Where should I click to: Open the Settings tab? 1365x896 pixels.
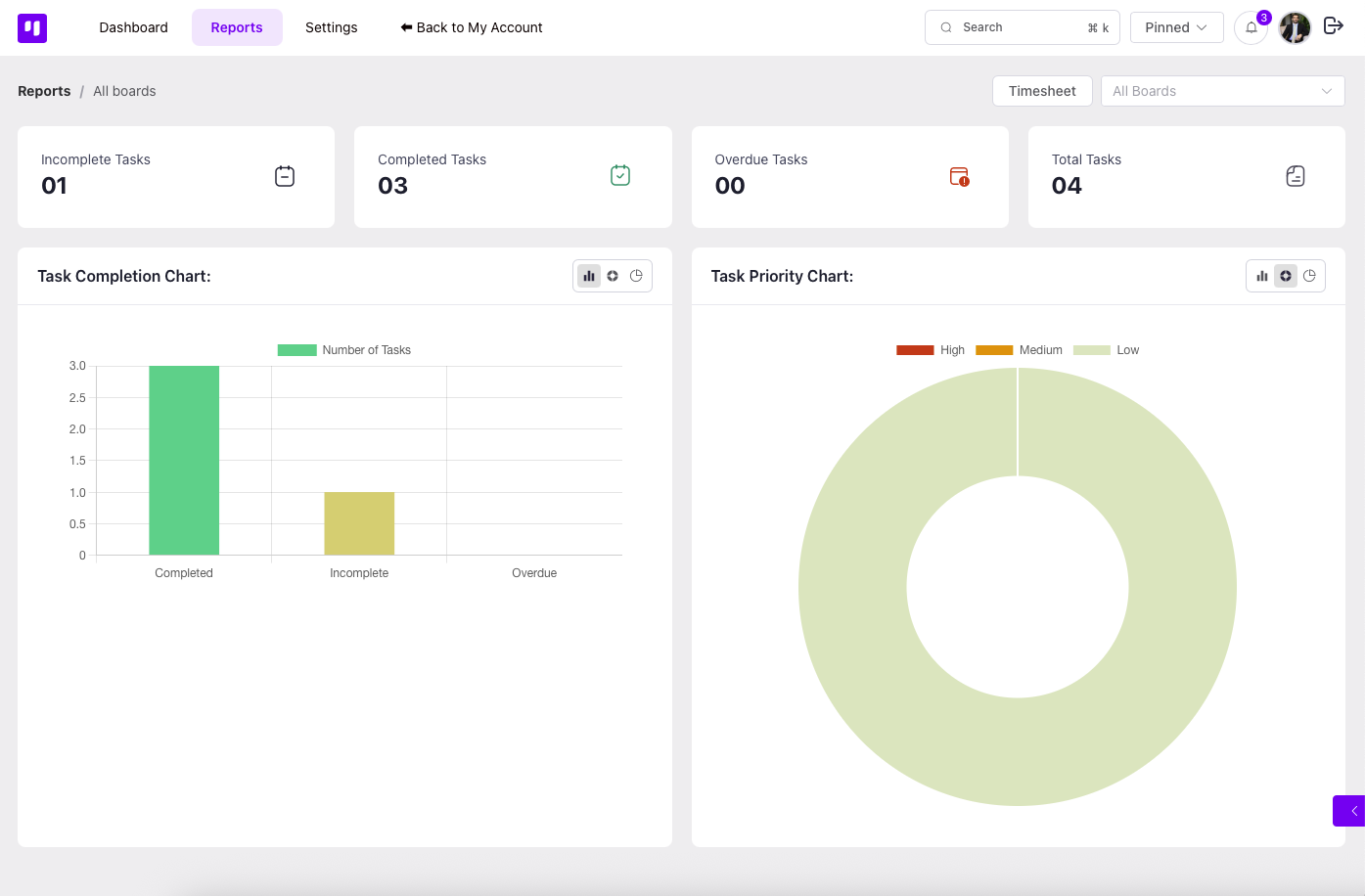pyautogui.click(x=331, y=27)
